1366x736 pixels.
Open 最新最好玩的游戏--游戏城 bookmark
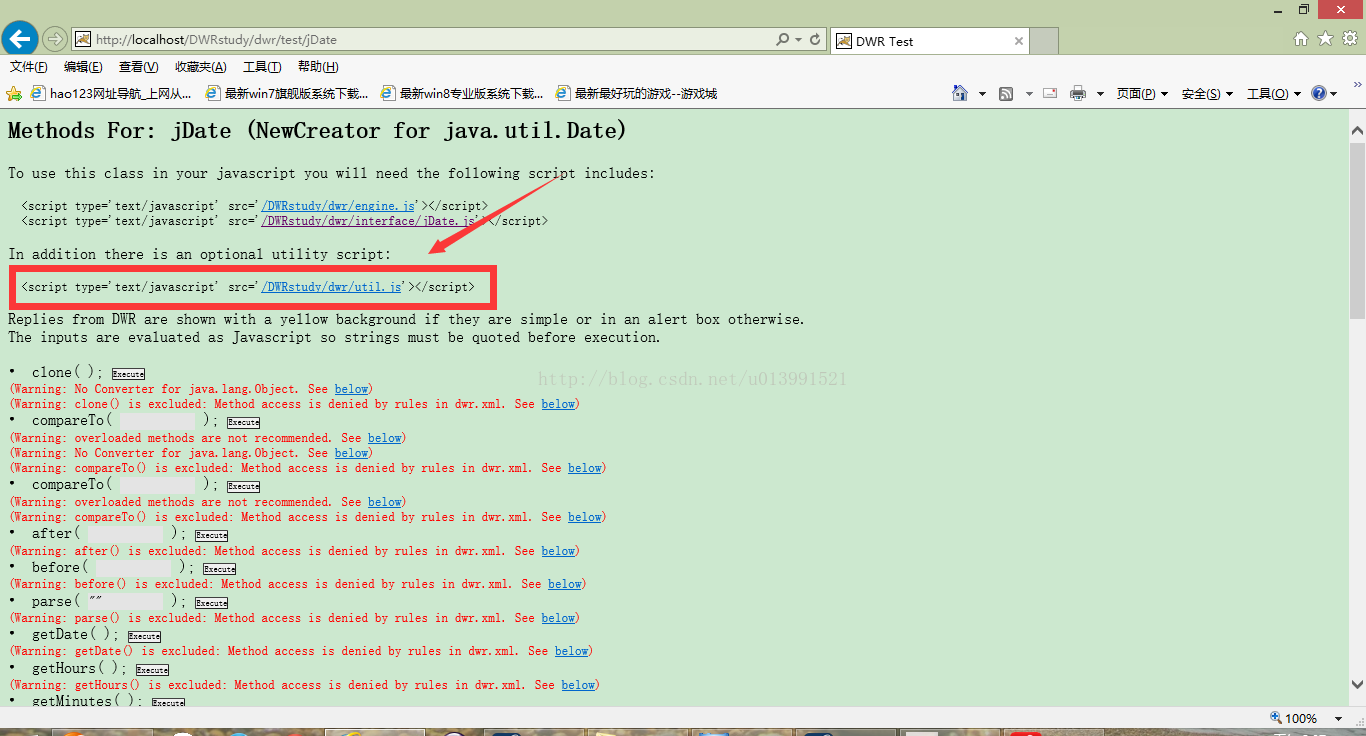point(636,93)
